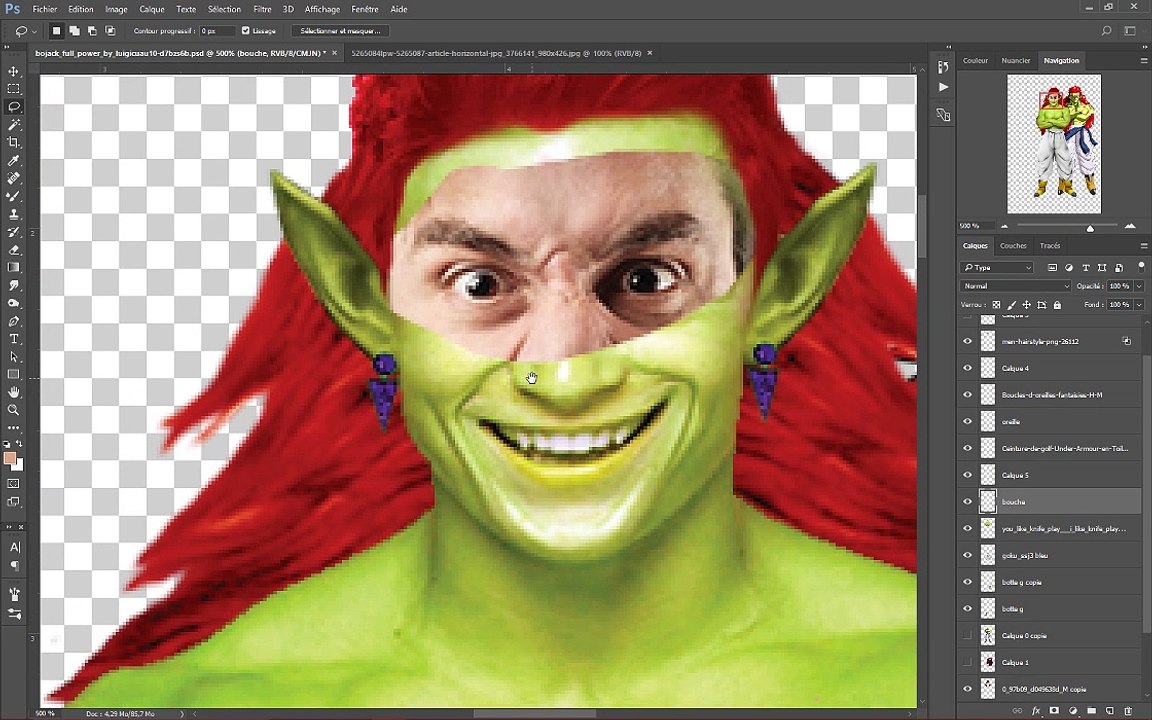Viewport: 1152px width, 720px height.
Task: Select the Horizontal Type tool
Action: point(14,339)
